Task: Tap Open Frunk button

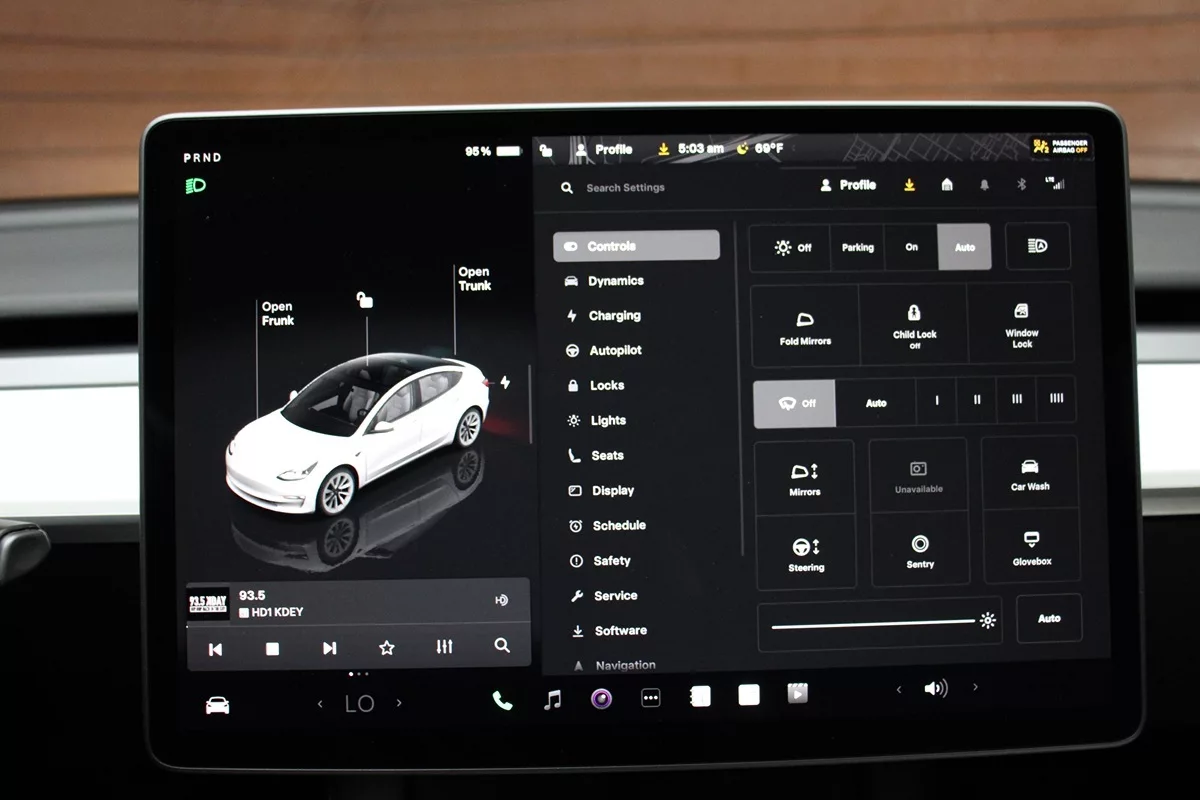Action: tap(277, 314)
